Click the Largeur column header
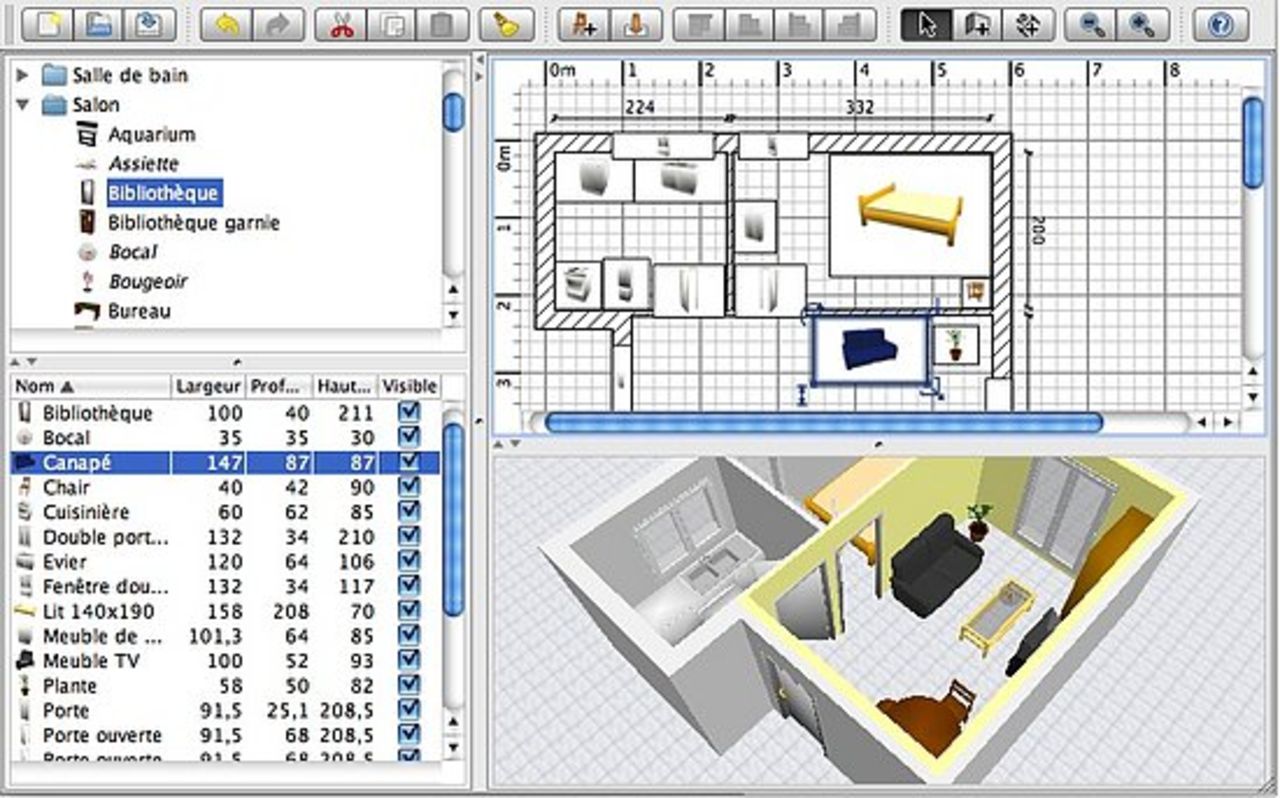Image resolution: width=1280 pixels, height=798 pixels. click(x=208, y=386)
